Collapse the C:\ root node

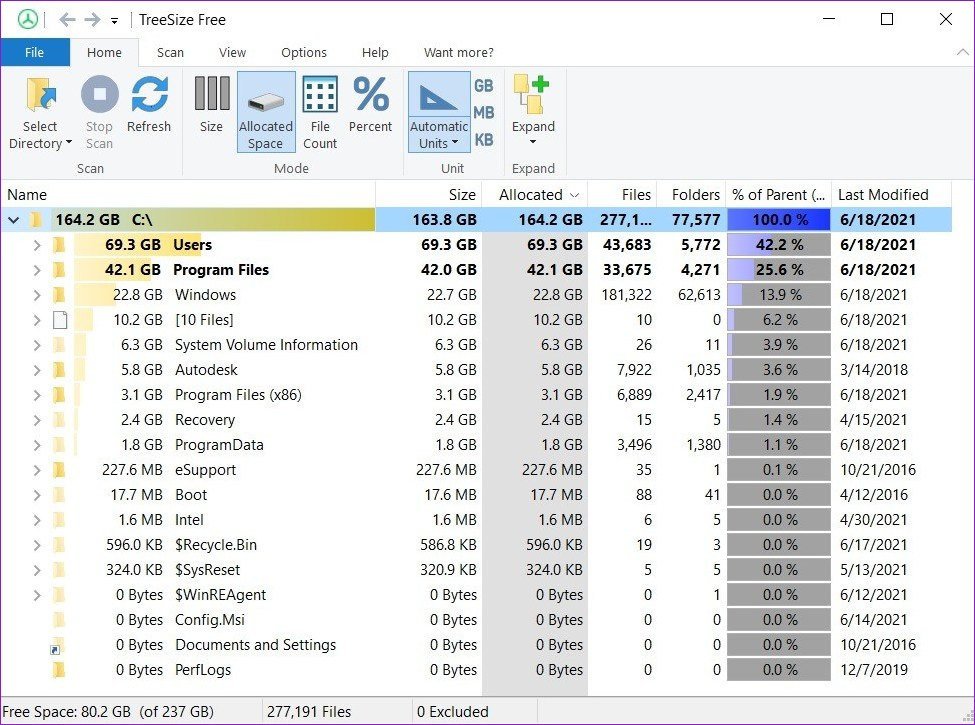[14, 219]
